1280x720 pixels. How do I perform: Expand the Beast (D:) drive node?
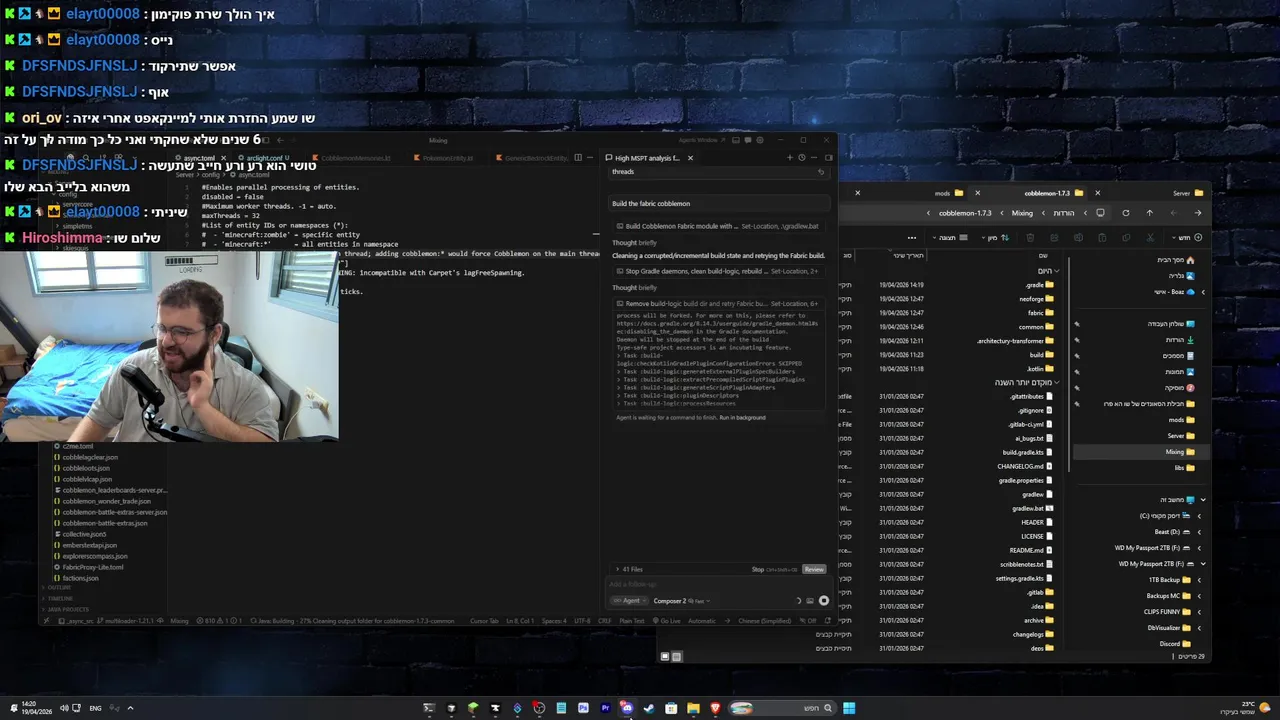[1199, 532]
